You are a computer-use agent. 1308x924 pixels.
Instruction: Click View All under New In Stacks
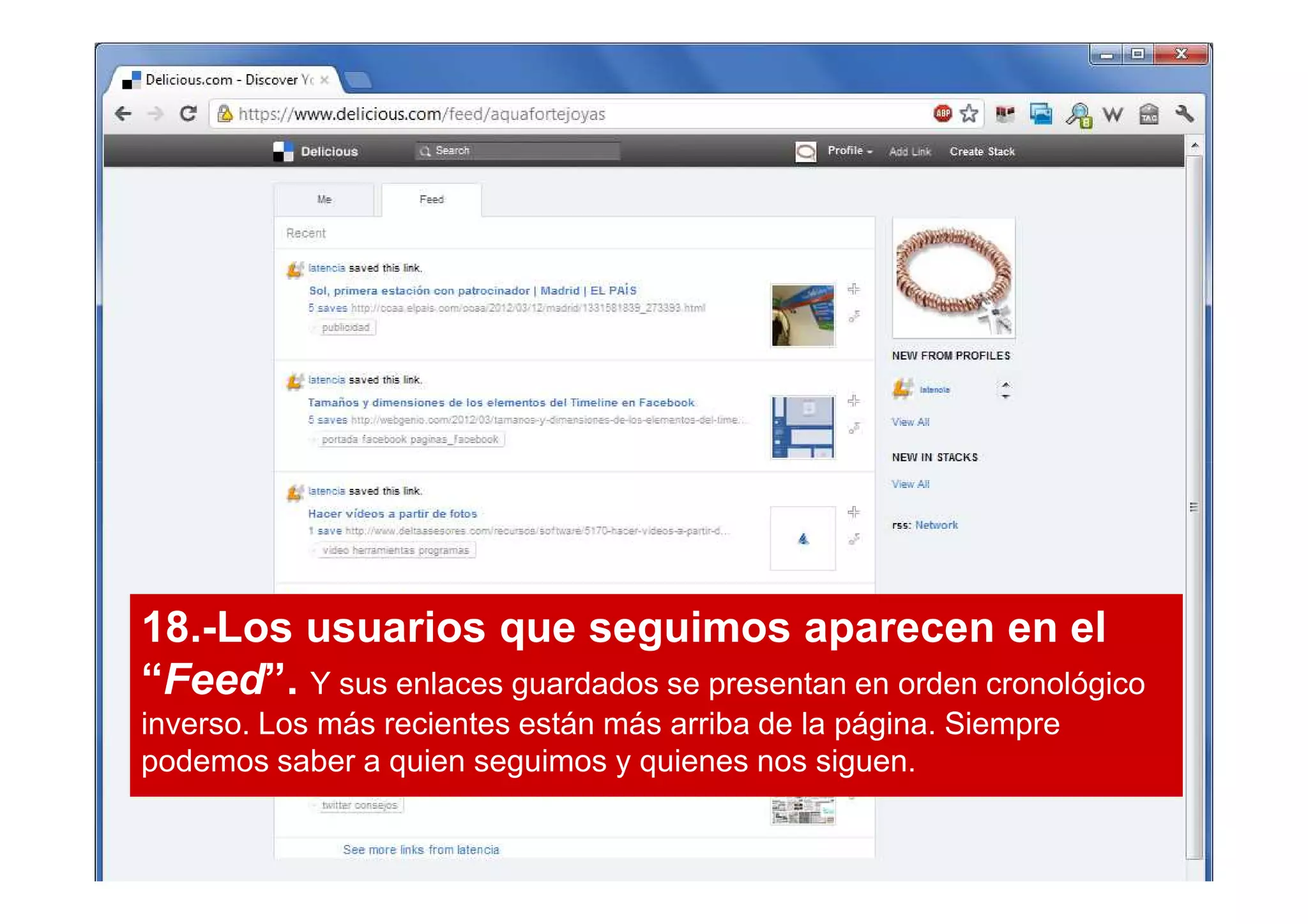(910, 484)
